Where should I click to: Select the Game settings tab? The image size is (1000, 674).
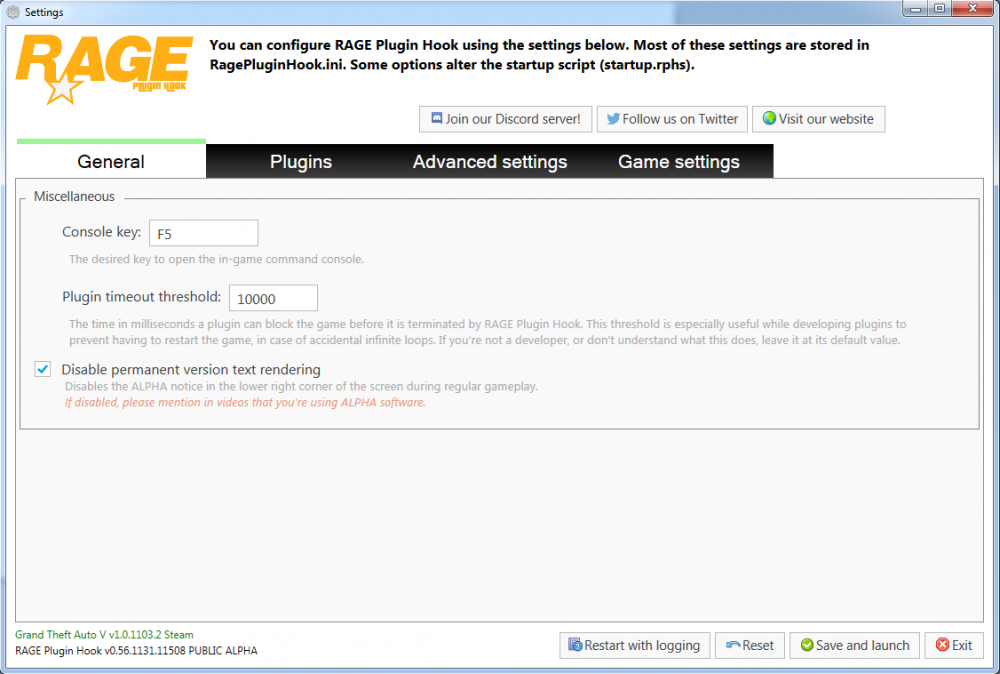[679, 161]
